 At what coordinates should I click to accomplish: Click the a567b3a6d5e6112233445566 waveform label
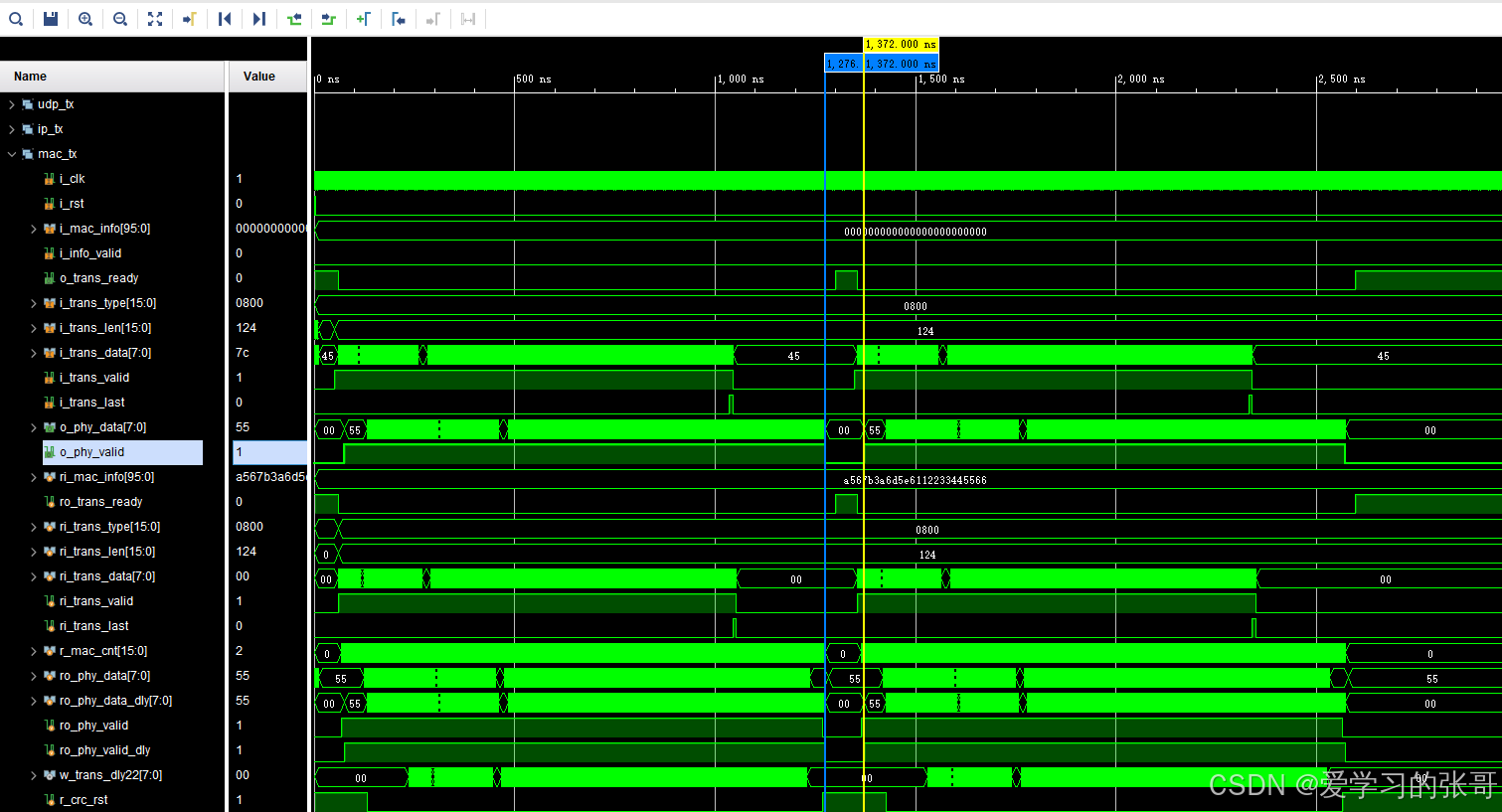click(x=915, y=480)
